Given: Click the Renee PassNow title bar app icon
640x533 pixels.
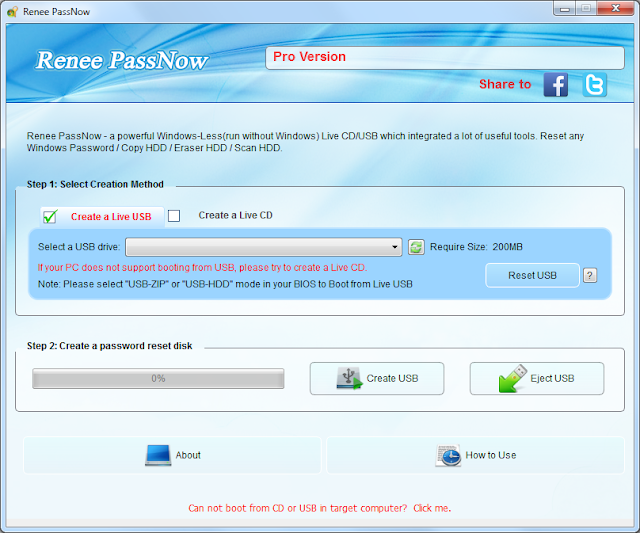Looking at the screenshot, I should point(13,11).
